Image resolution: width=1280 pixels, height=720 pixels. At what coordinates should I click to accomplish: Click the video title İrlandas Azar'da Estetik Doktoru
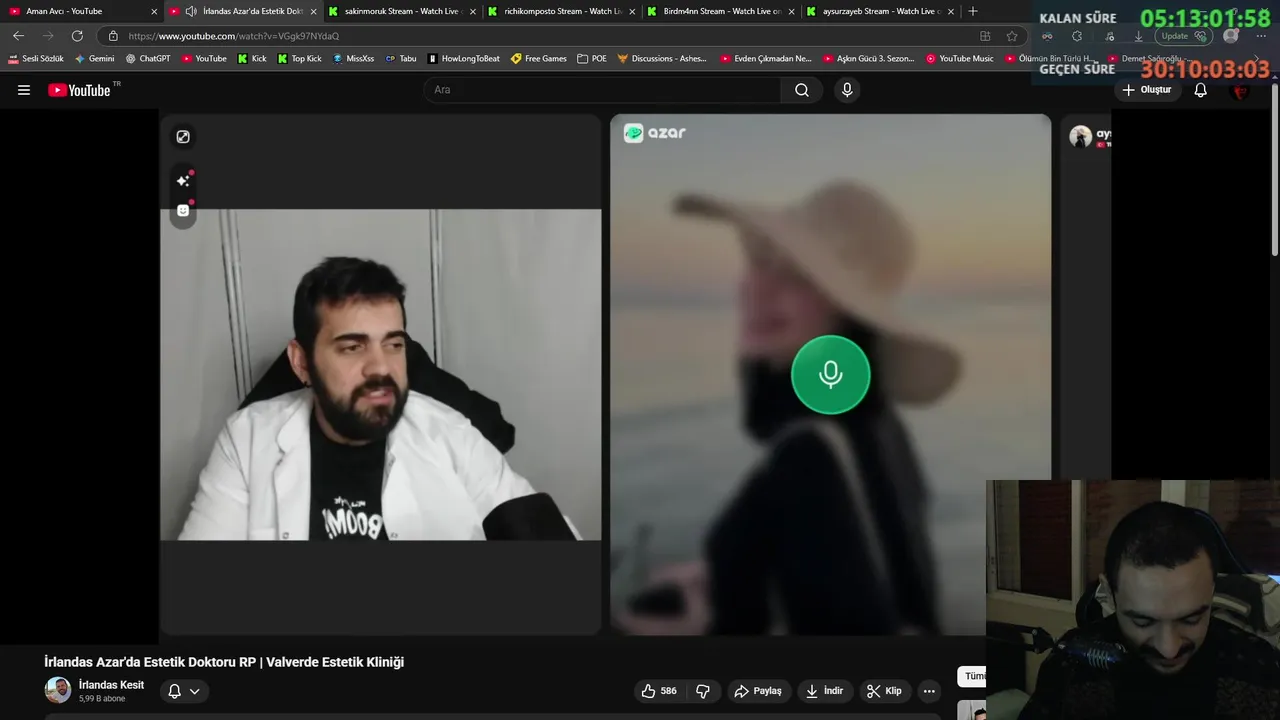(x=224, y=662)
